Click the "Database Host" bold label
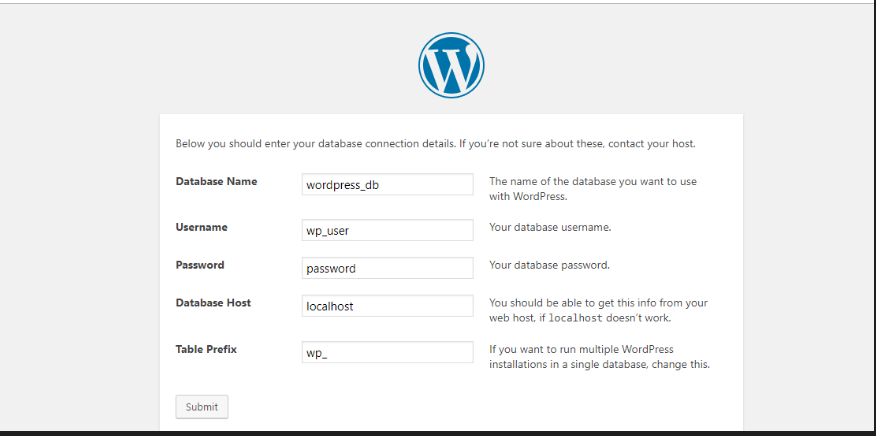This screenshot has width=876, height=436. (x=213, y=303)
